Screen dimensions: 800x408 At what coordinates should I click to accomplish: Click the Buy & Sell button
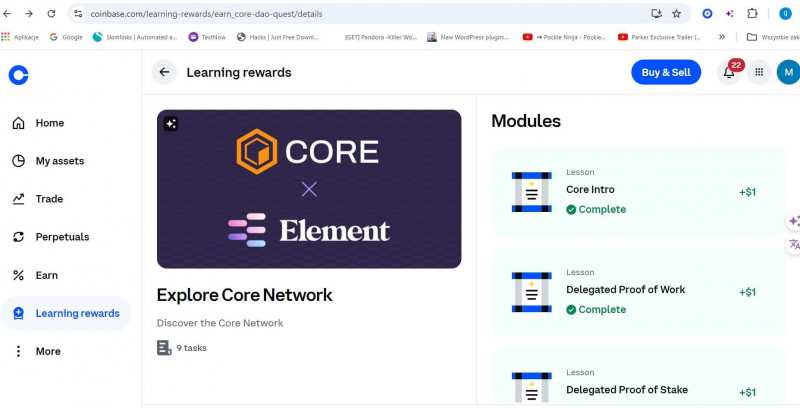pos(666,72)
